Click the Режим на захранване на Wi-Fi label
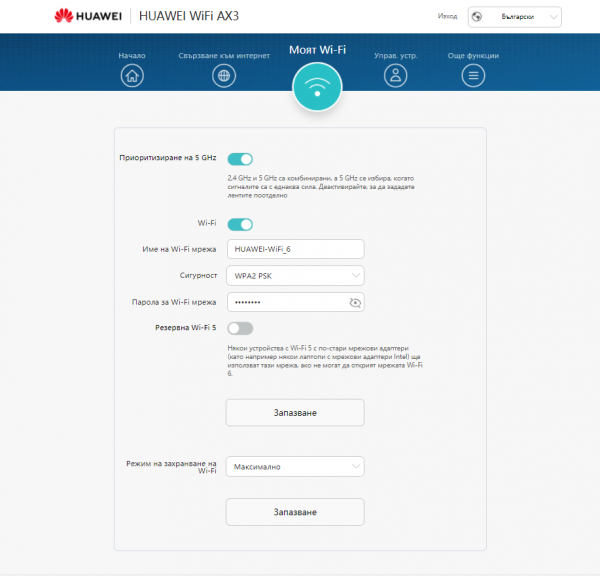The width and height of the screenshot is (600, 576). point(171,467)
